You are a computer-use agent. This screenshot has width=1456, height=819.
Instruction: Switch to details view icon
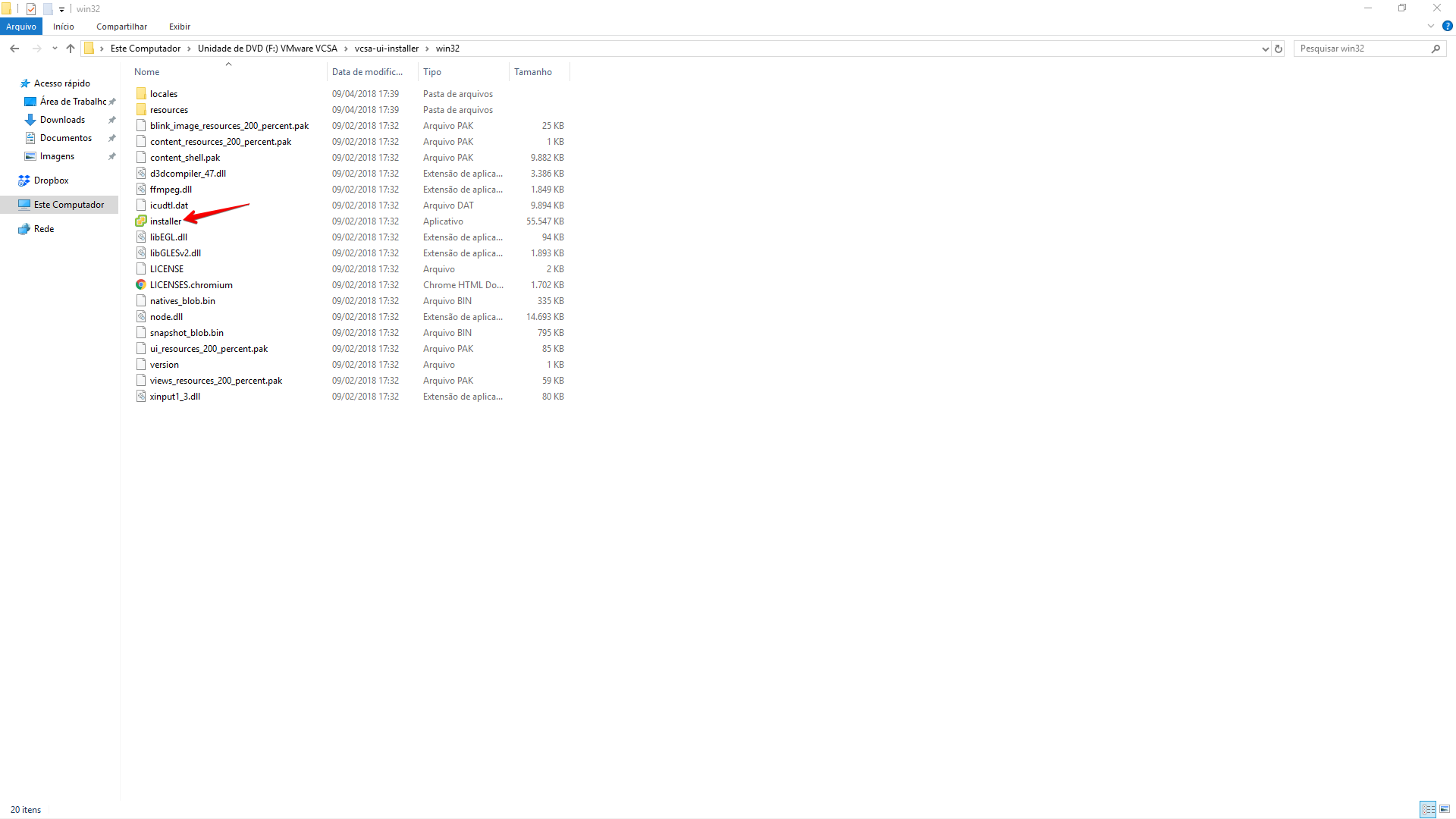(1428, 809)
